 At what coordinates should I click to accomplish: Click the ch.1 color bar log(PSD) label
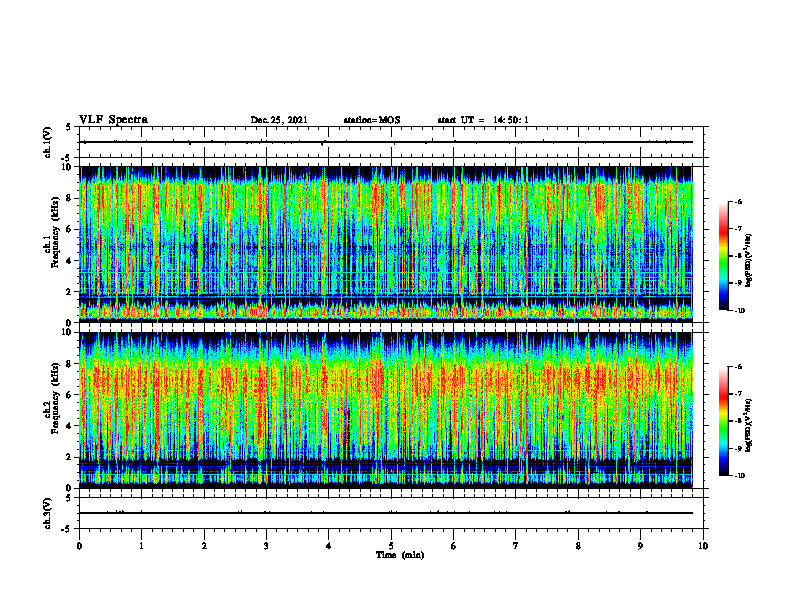coord(749,260)
